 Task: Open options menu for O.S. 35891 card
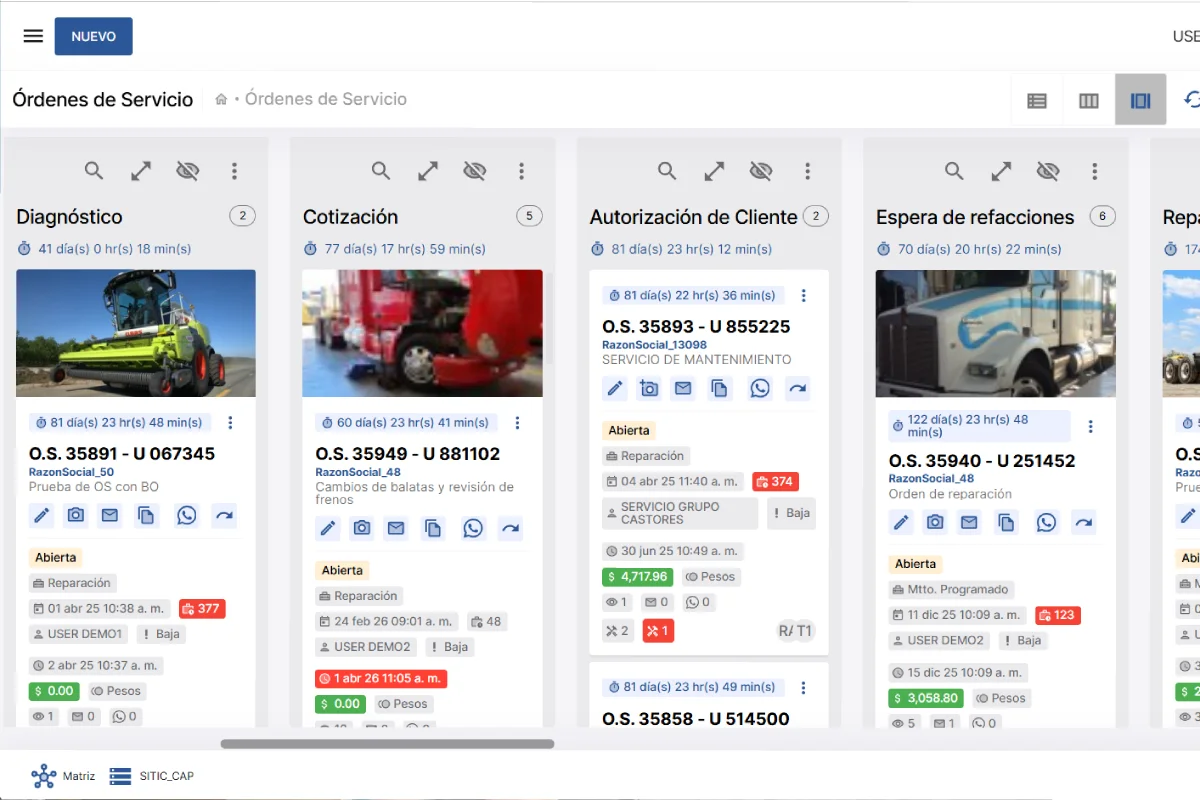(231, 422)
